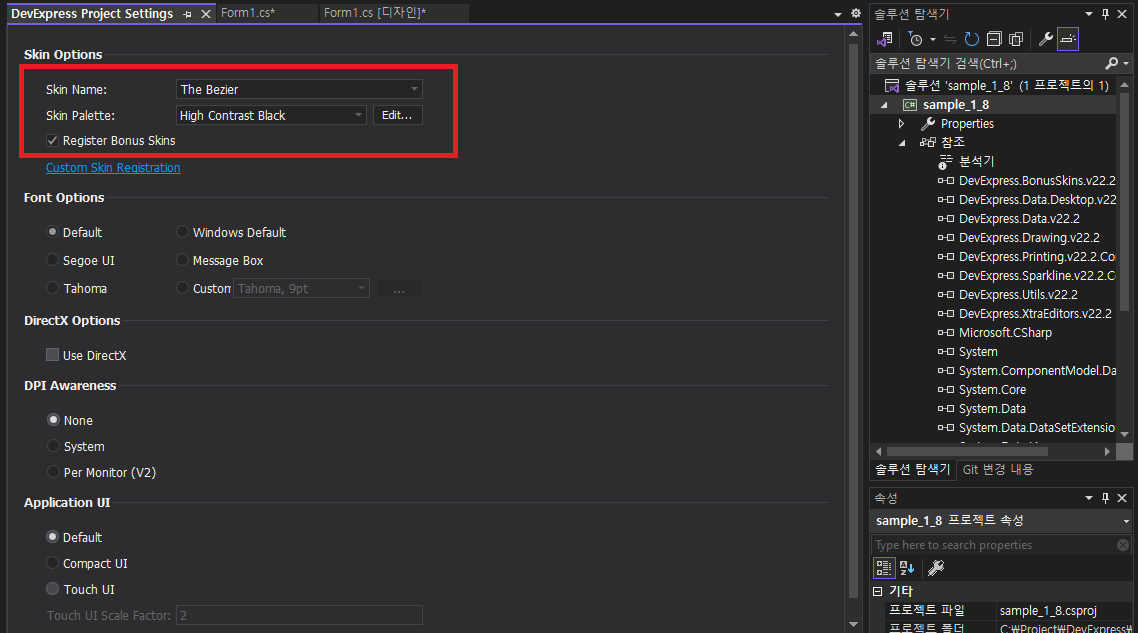The width and height of the screenshot is (1138, 633).
Task: Open property pages wrench icon
Action: click(x=936, y=568)
